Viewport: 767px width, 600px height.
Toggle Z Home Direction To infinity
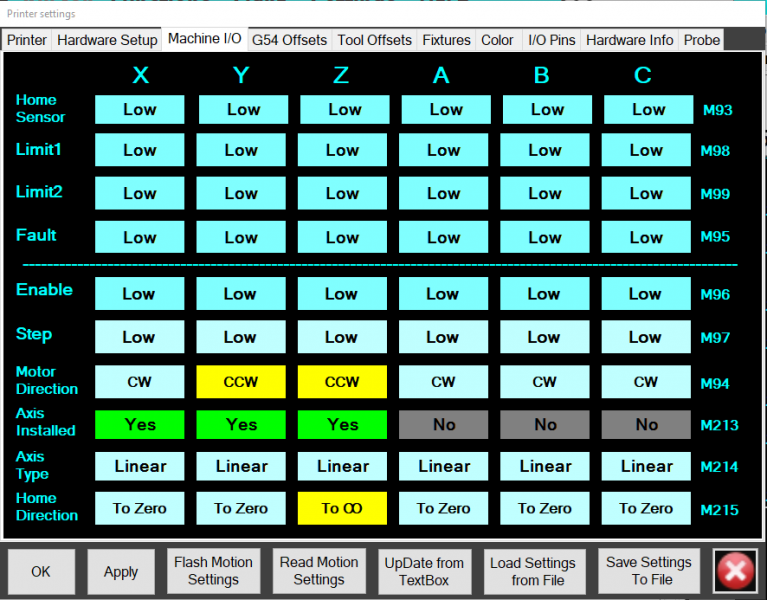click(342, 509)
